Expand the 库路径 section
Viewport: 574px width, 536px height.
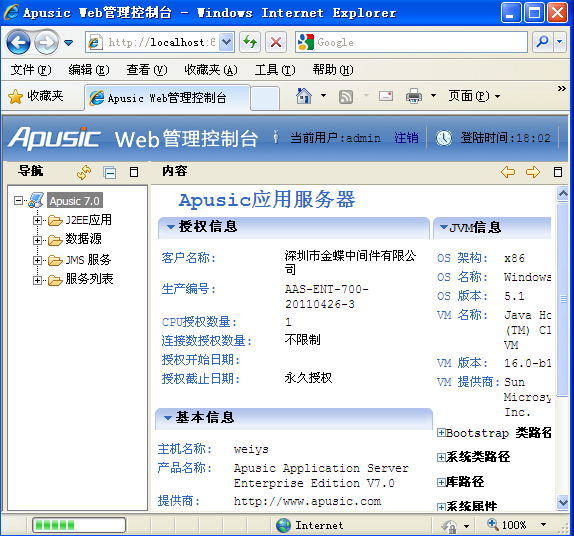[x=441, y=482]
